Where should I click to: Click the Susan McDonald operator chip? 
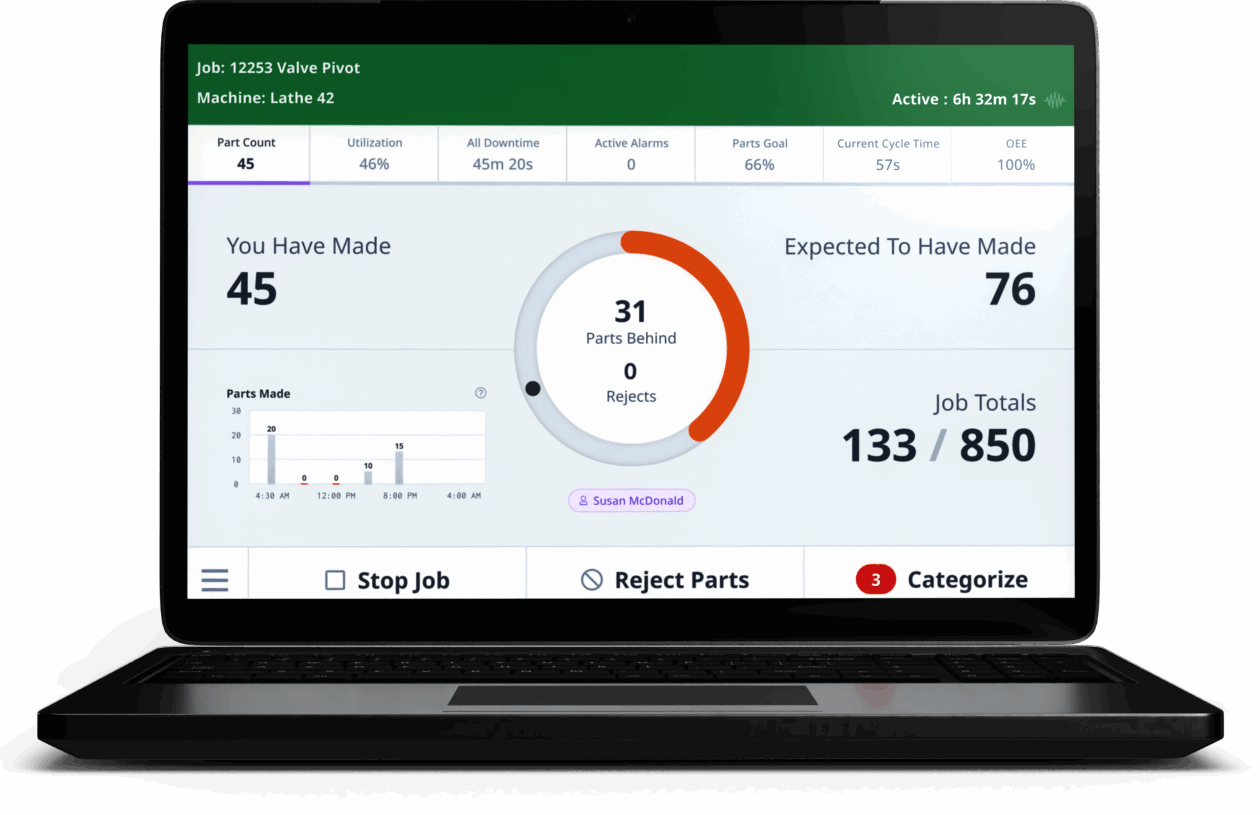[x=631, y=500]
